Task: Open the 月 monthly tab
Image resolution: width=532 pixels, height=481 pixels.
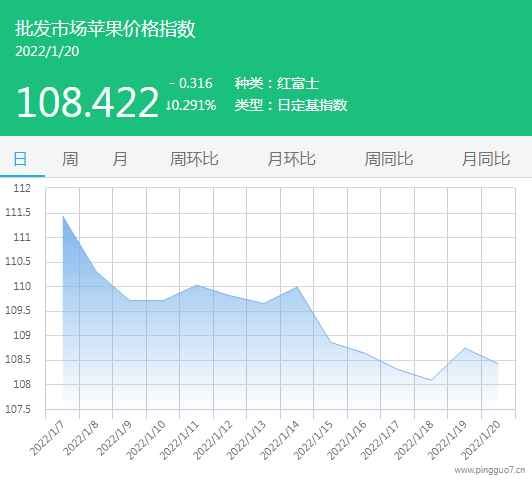Action: click(x=120, y=159)
